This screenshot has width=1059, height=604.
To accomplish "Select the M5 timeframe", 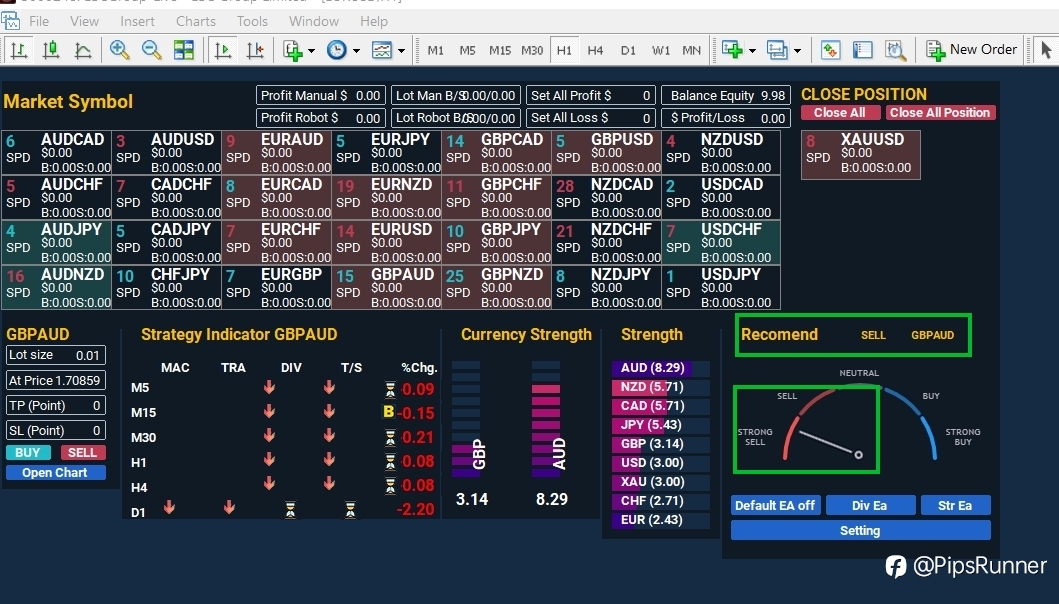I will click(467, 51).
